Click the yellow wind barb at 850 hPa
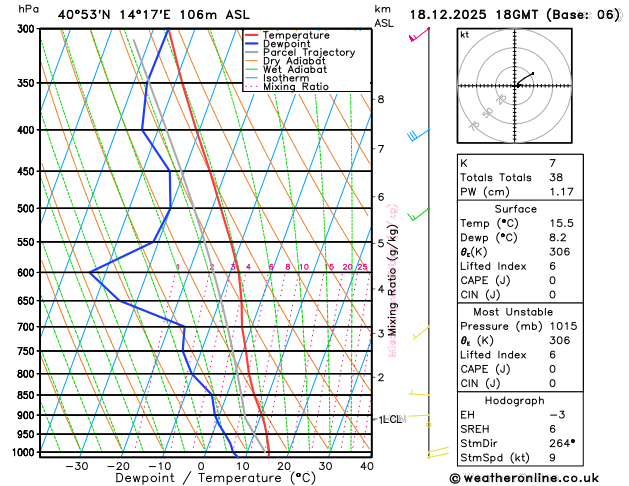Screen dimensions: 629x486 tap(419, 393)
